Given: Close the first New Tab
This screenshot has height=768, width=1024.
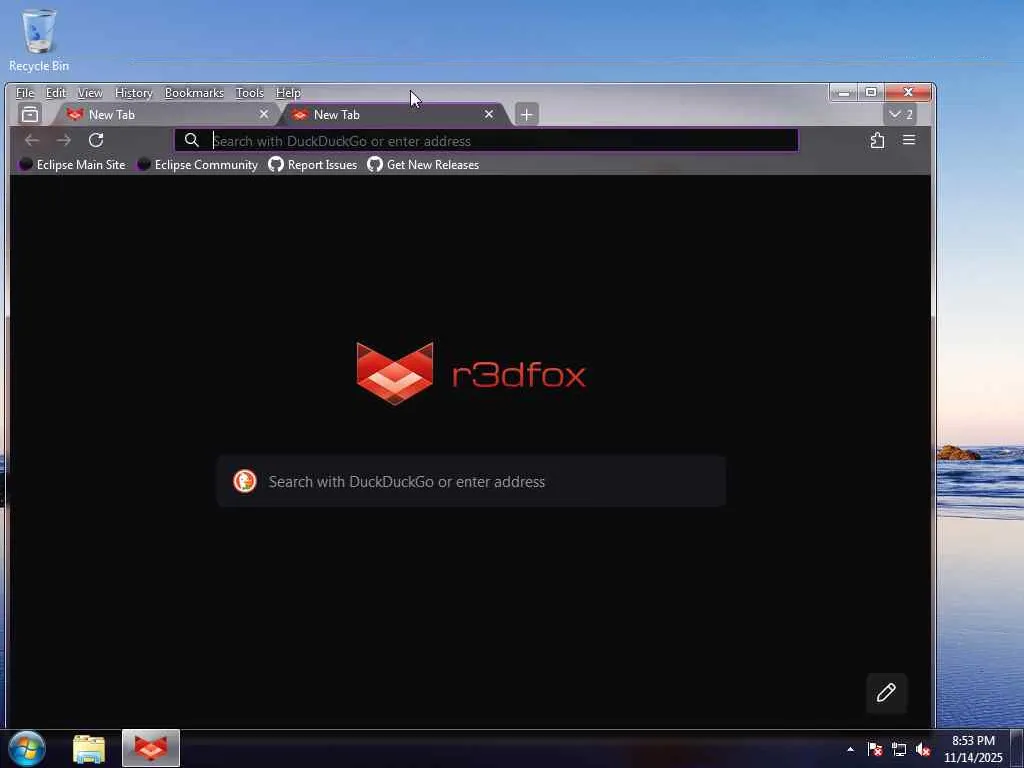Looking at the screenshot, I should (x=264, y=114).
